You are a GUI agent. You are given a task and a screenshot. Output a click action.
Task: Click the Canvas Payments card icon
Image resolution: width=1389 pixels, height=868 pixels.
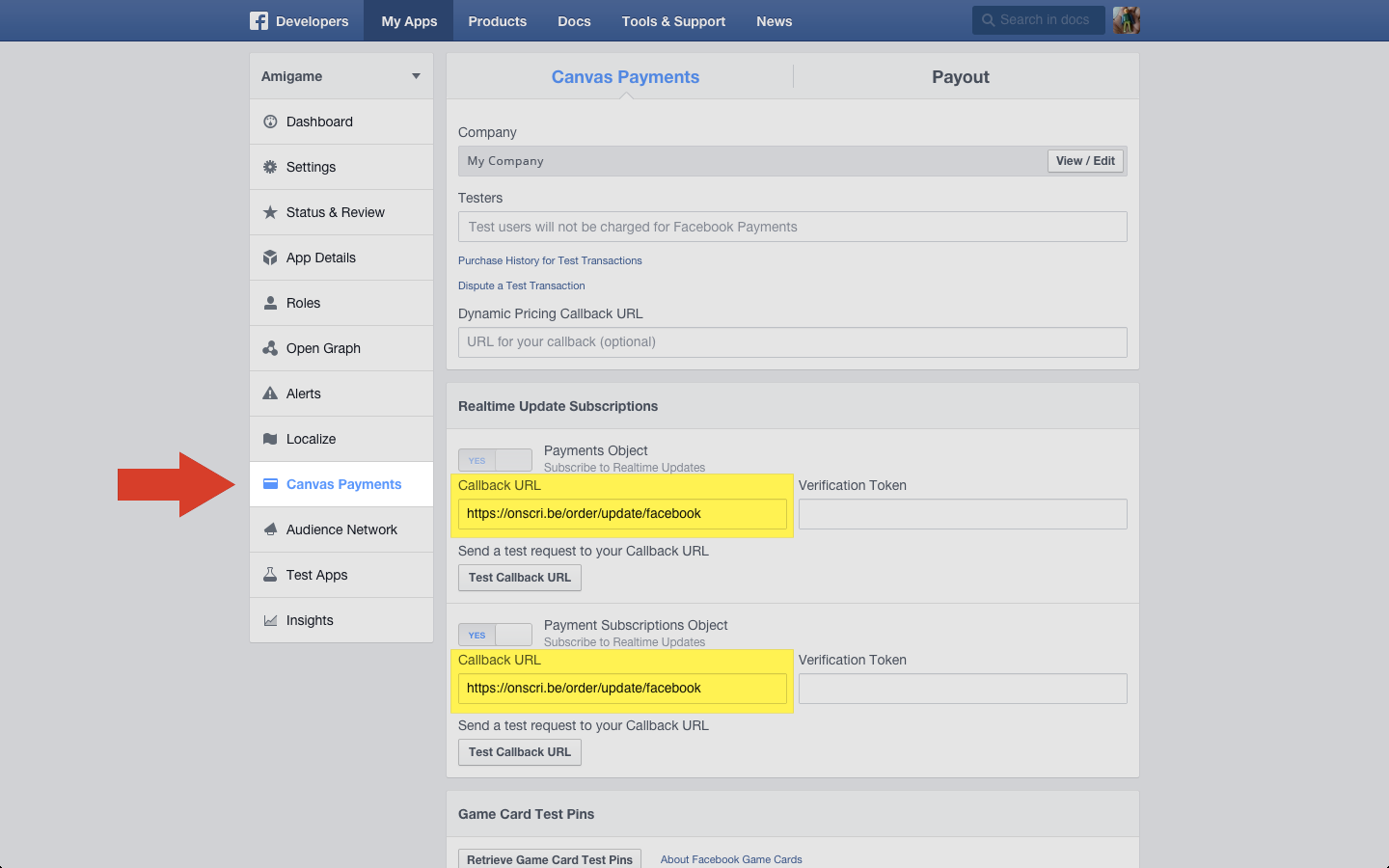[270, 484]
